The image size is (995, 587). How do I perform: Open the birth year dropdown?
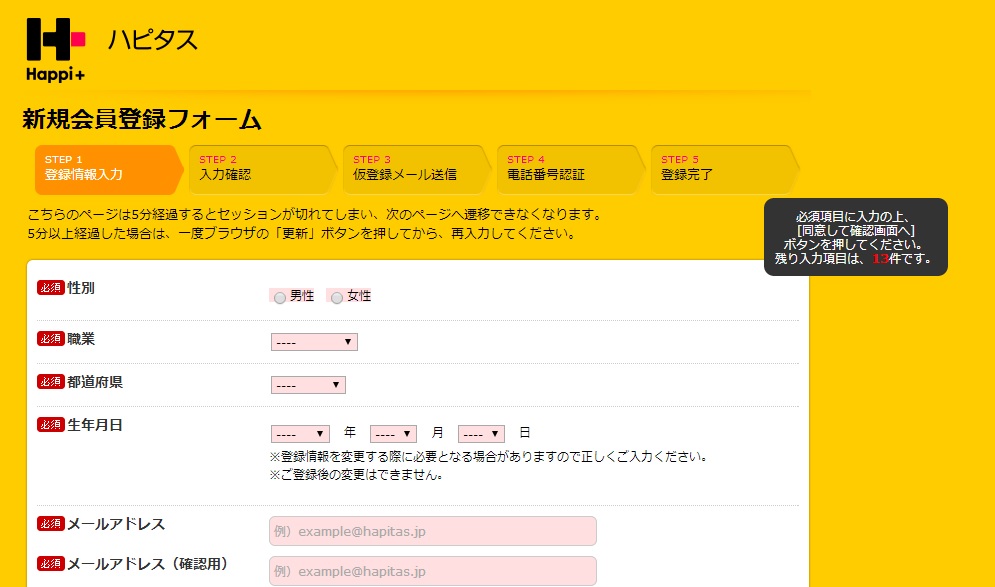(x=300, y=434)
